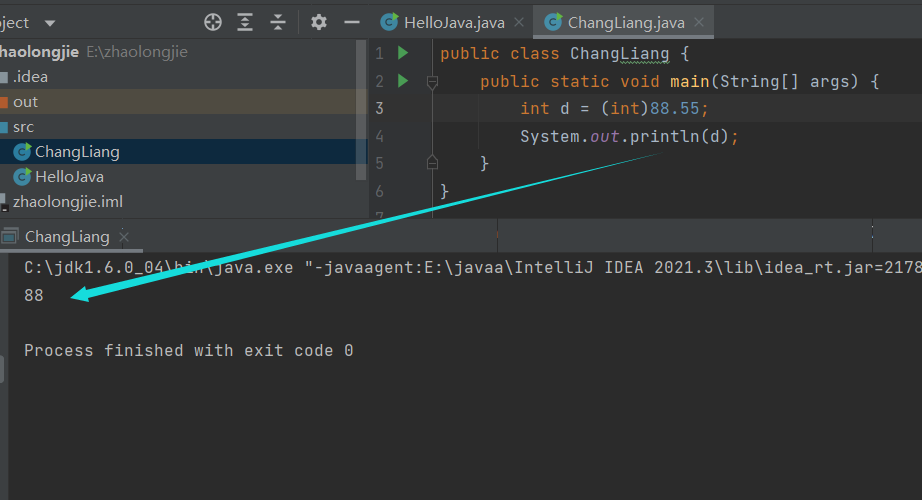Image resolution: width=922 pixels, height=500 pixels.
Task: Select the ChangLiang run console tab
Action: [x=66, y=236]
